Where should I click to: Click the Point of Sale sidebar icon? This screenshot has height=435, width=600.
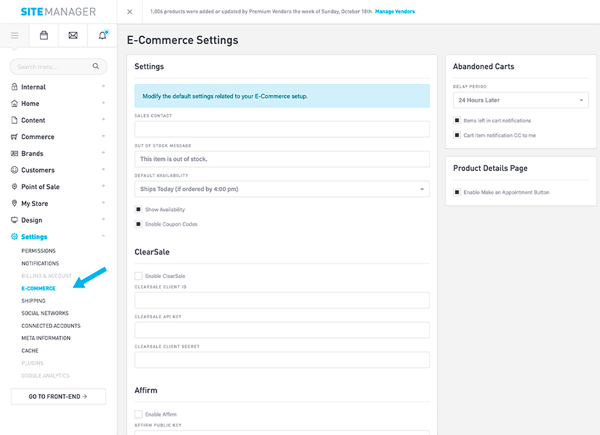(14, 187)
